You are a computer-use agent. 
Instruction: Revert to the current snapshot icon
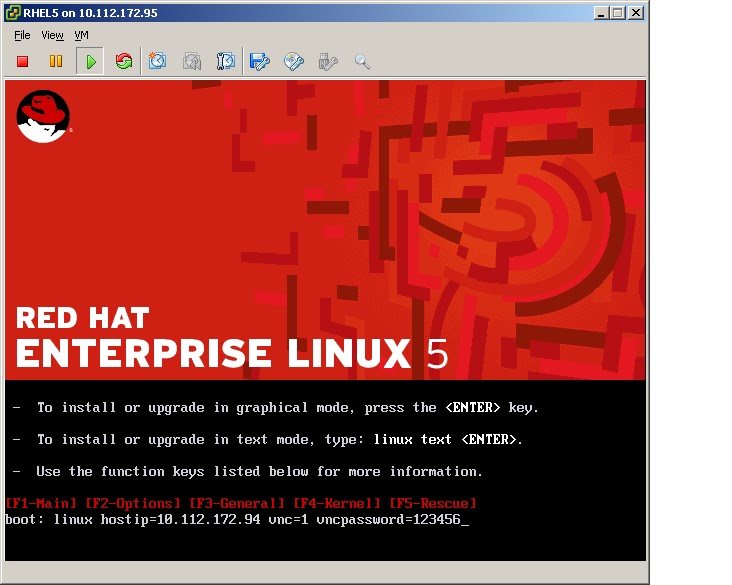pos(192,61)
